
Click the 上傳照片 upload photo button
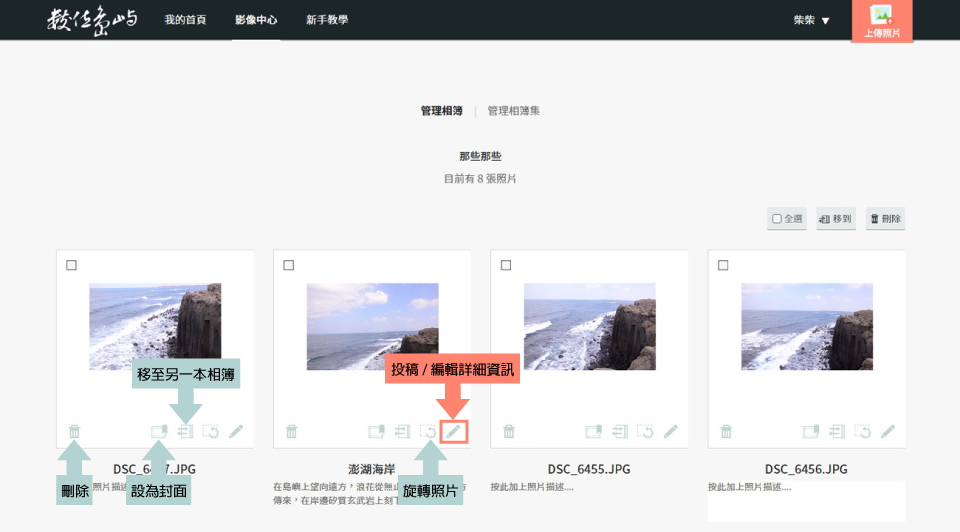[881, 21]
